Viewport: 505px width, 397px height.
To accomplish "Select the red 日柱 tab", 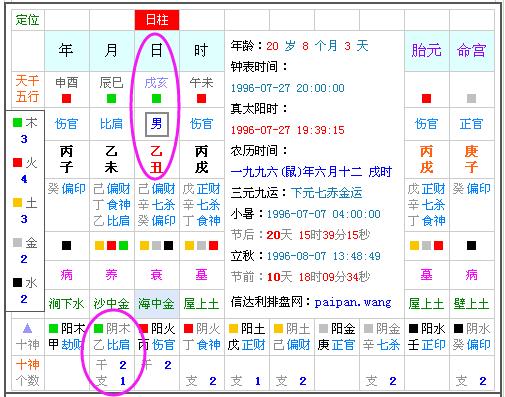I will (x=157, y=20).
